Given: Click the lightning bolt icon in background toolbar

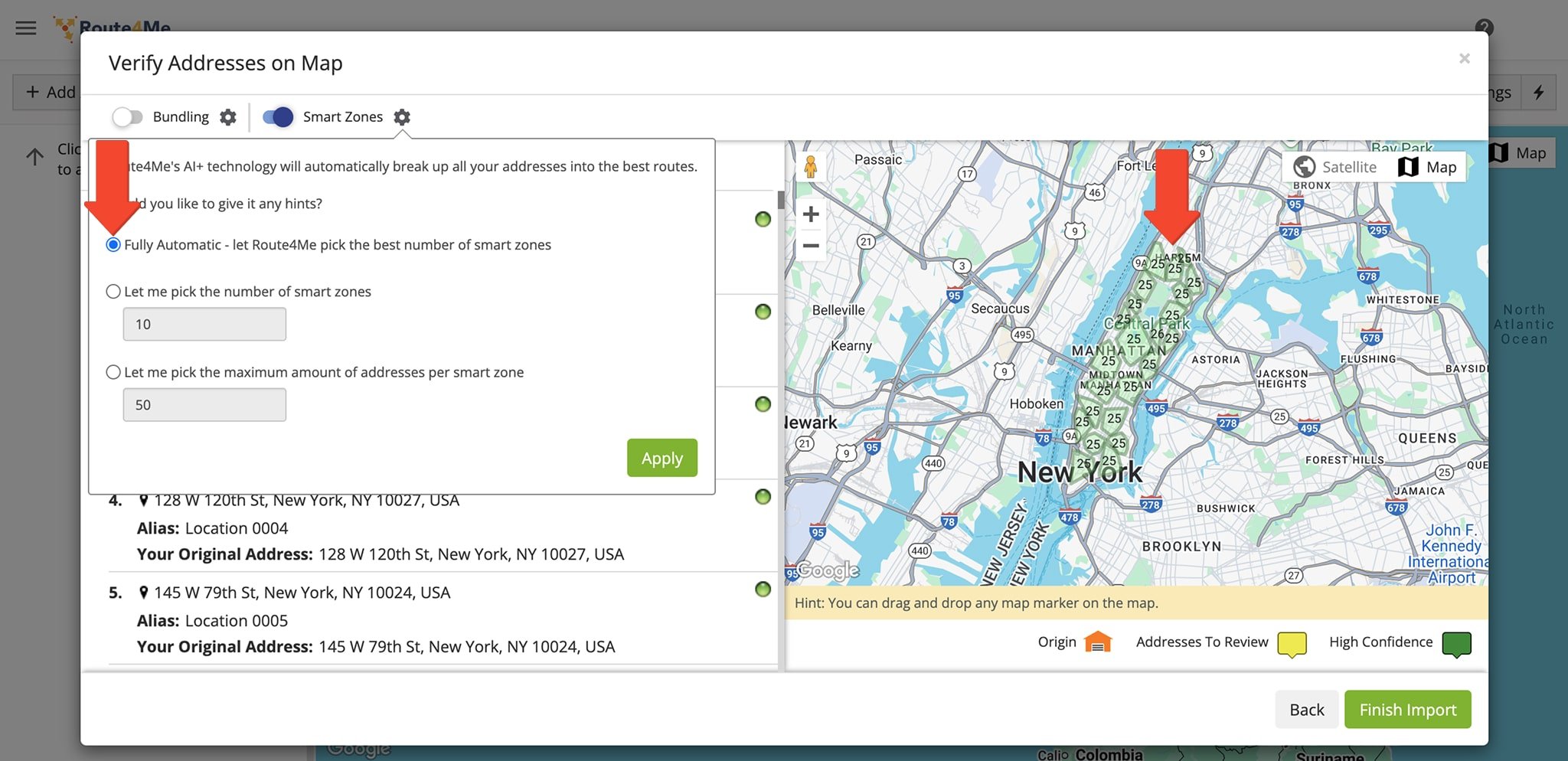Looking at the screenshot, I should 1538,92.
